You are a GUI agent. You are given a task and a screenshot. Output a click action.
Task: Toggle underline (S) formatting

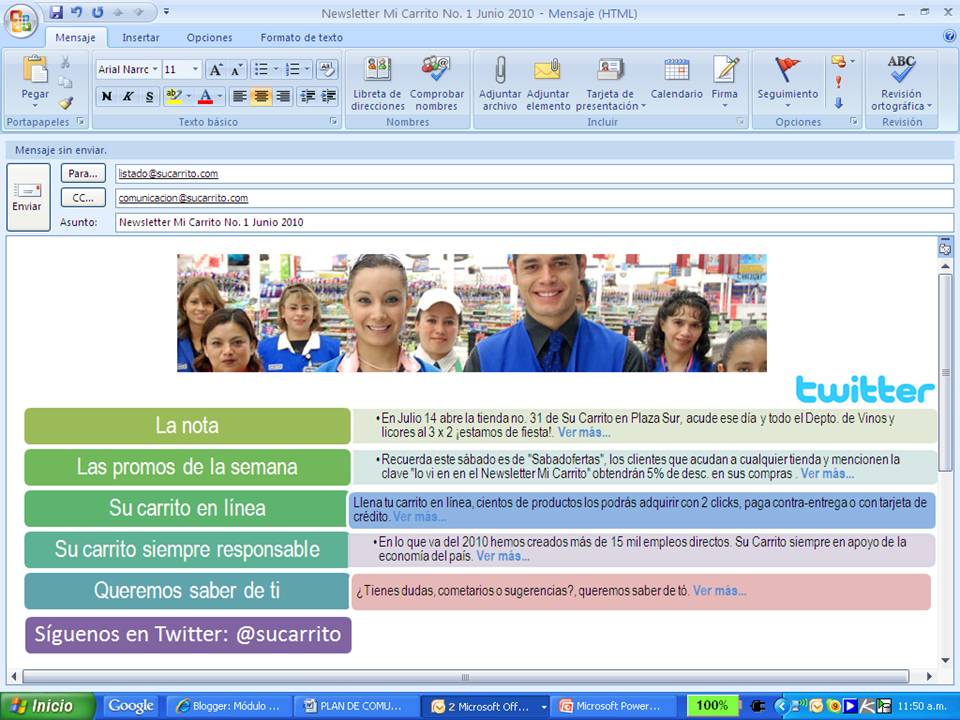point(149,96)
